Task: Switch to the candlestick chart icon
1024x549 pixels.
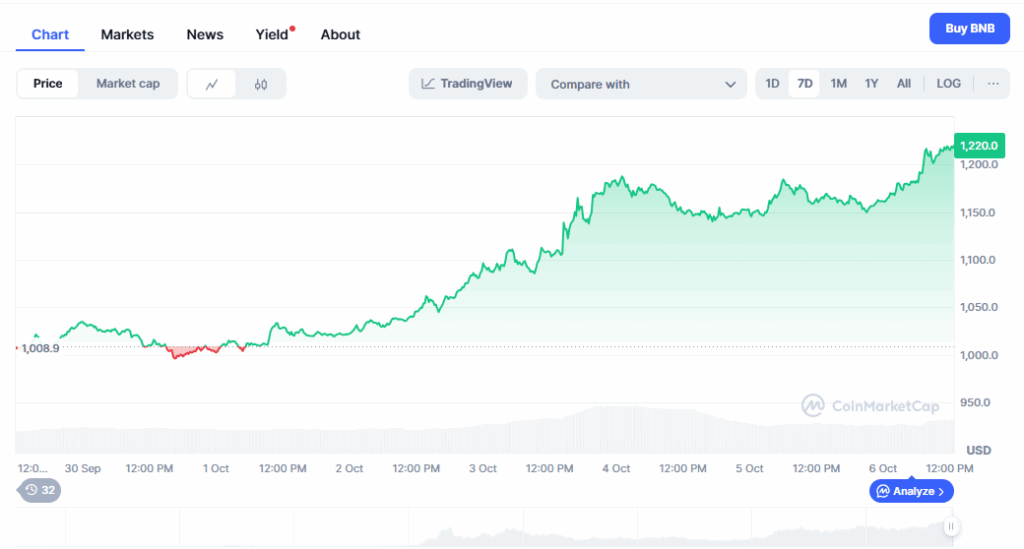Action: click(x=261, y=84)
